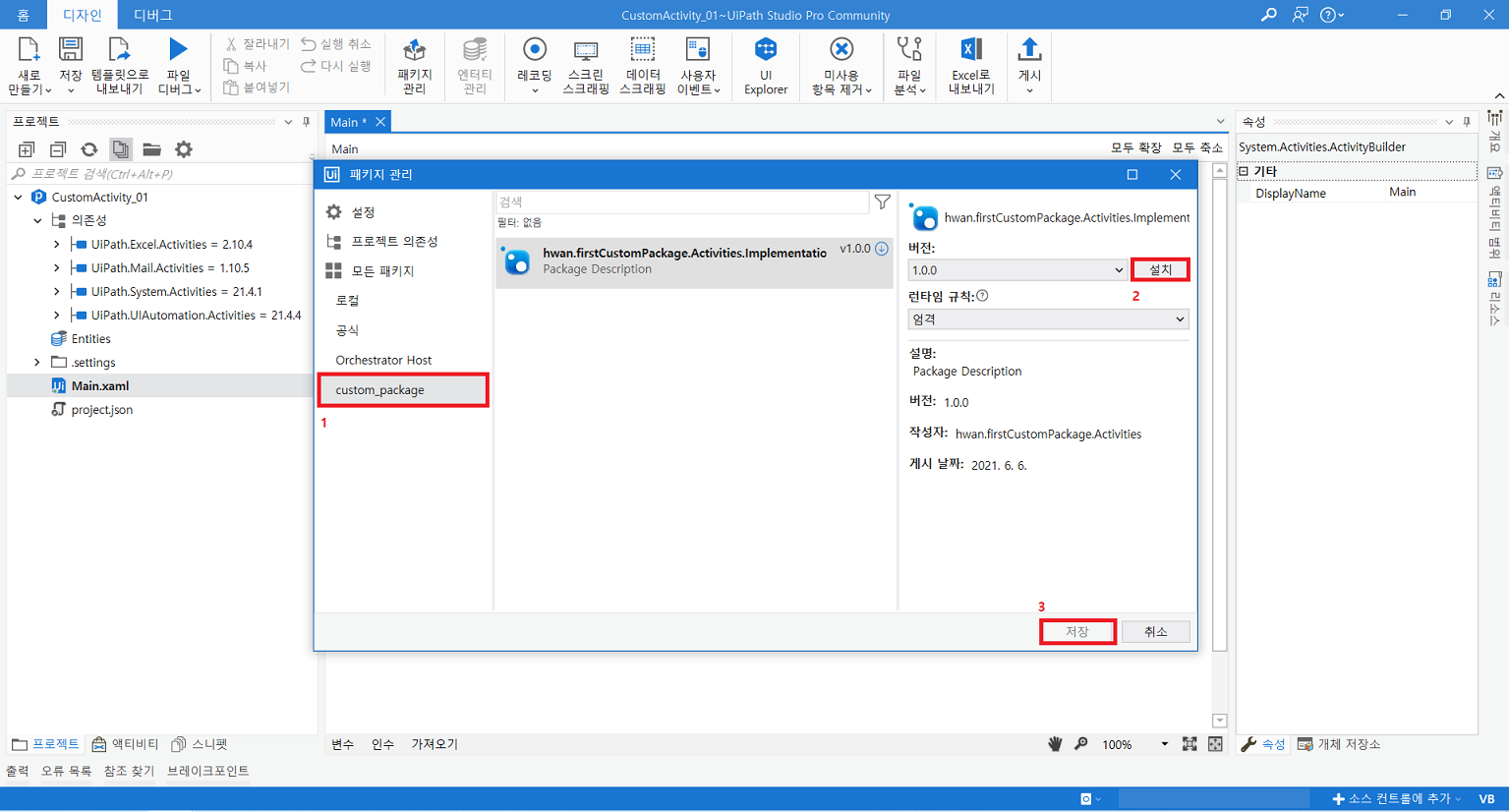
Task: Open the 변수 panel
Action: click(342, 744)
